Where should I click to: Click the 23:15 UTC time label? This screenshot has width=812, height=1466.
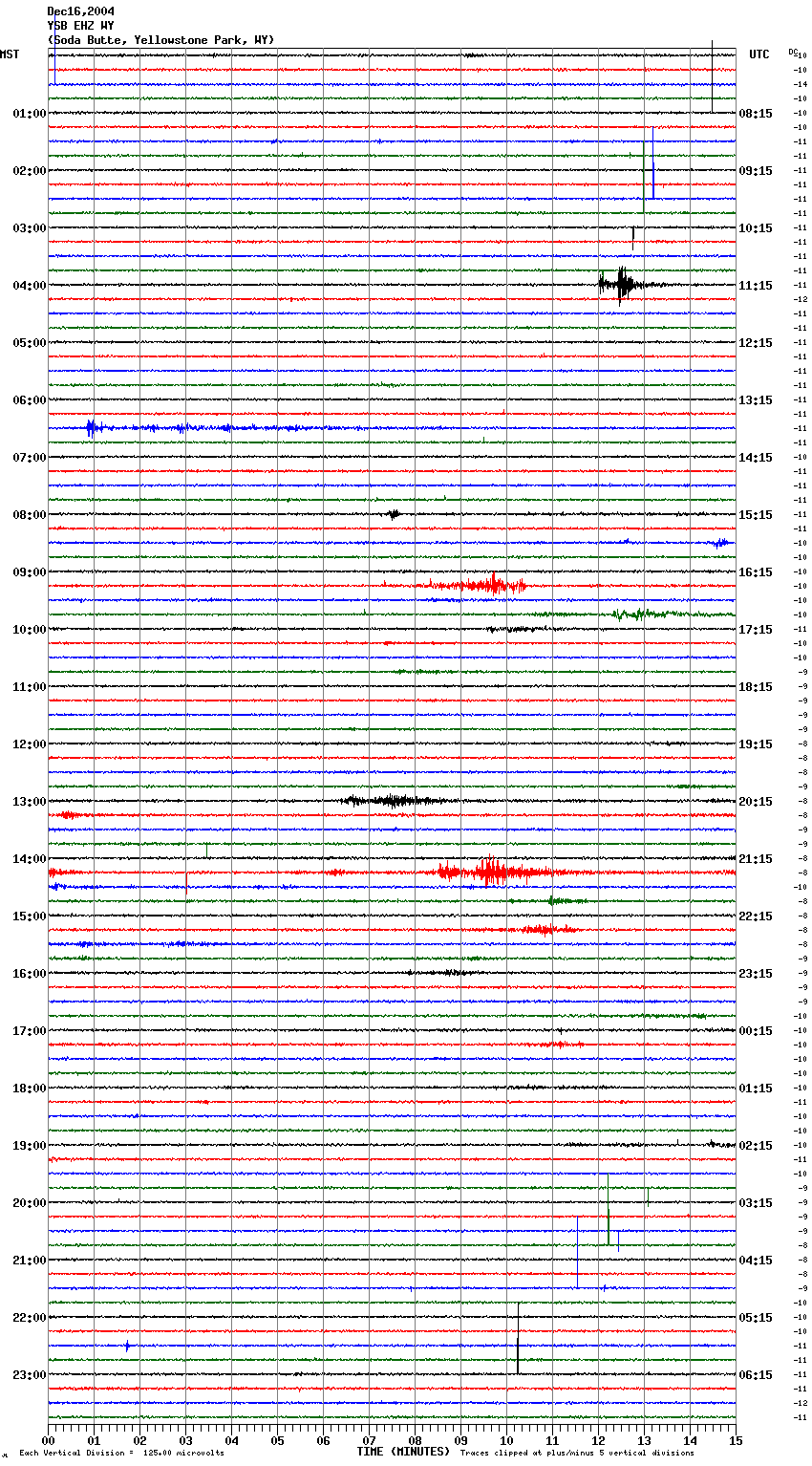[756, 974]
